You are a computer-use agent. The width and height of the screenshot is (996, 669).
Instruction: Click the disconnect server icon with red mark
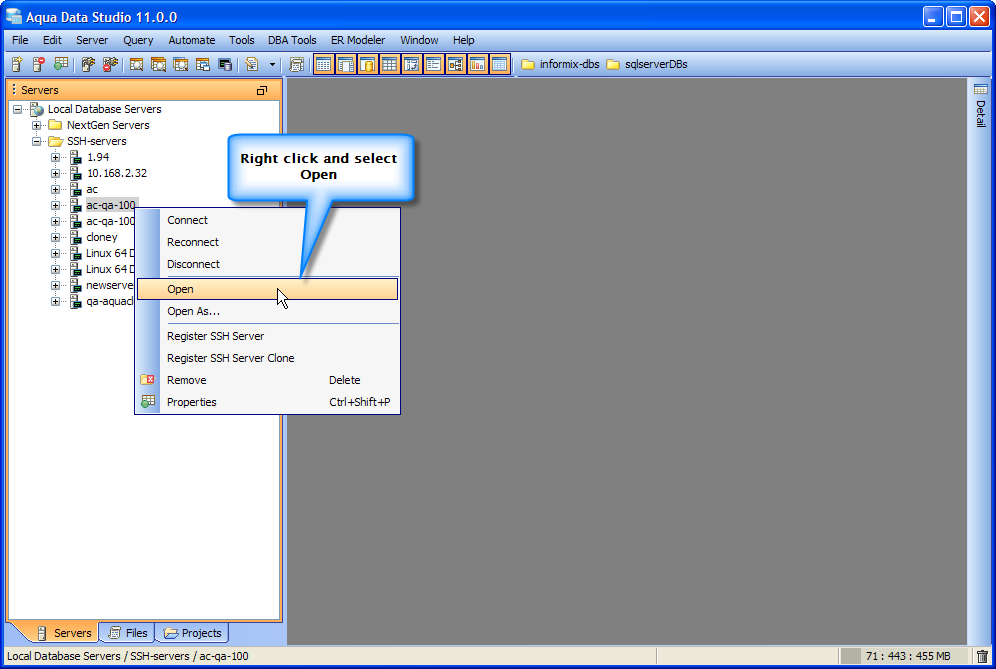click(111, 64)
